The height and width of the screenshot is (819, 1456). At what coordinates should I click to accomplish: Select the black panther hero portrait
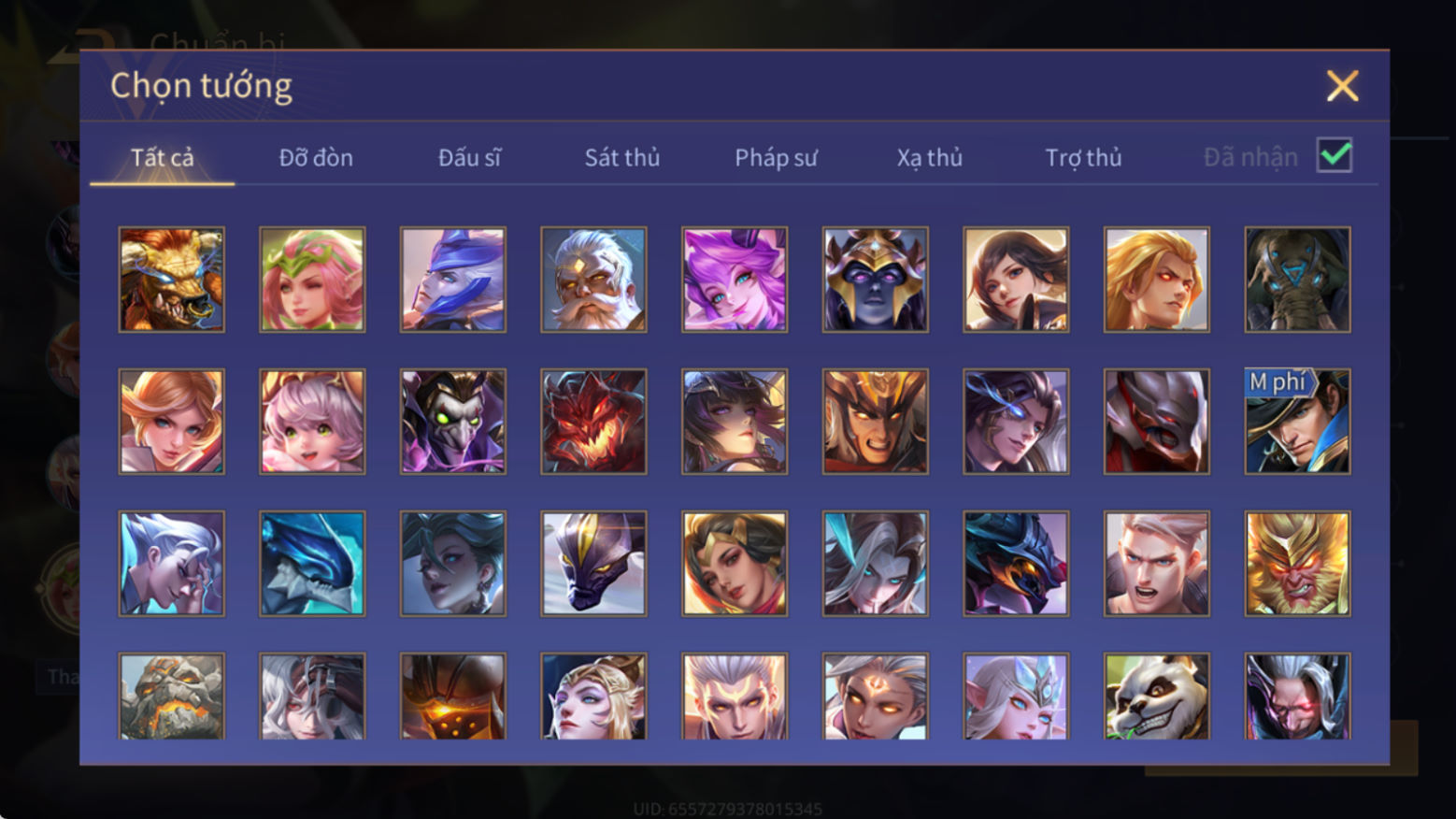coord(593,563)
